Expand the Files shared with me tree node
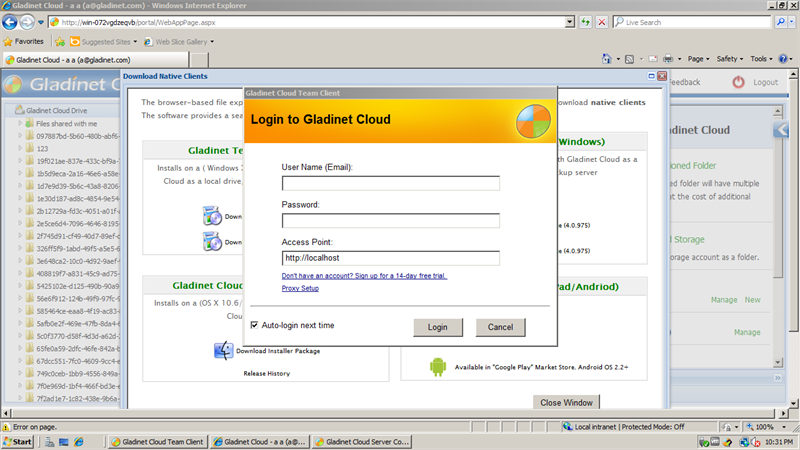 pos(20,123)
